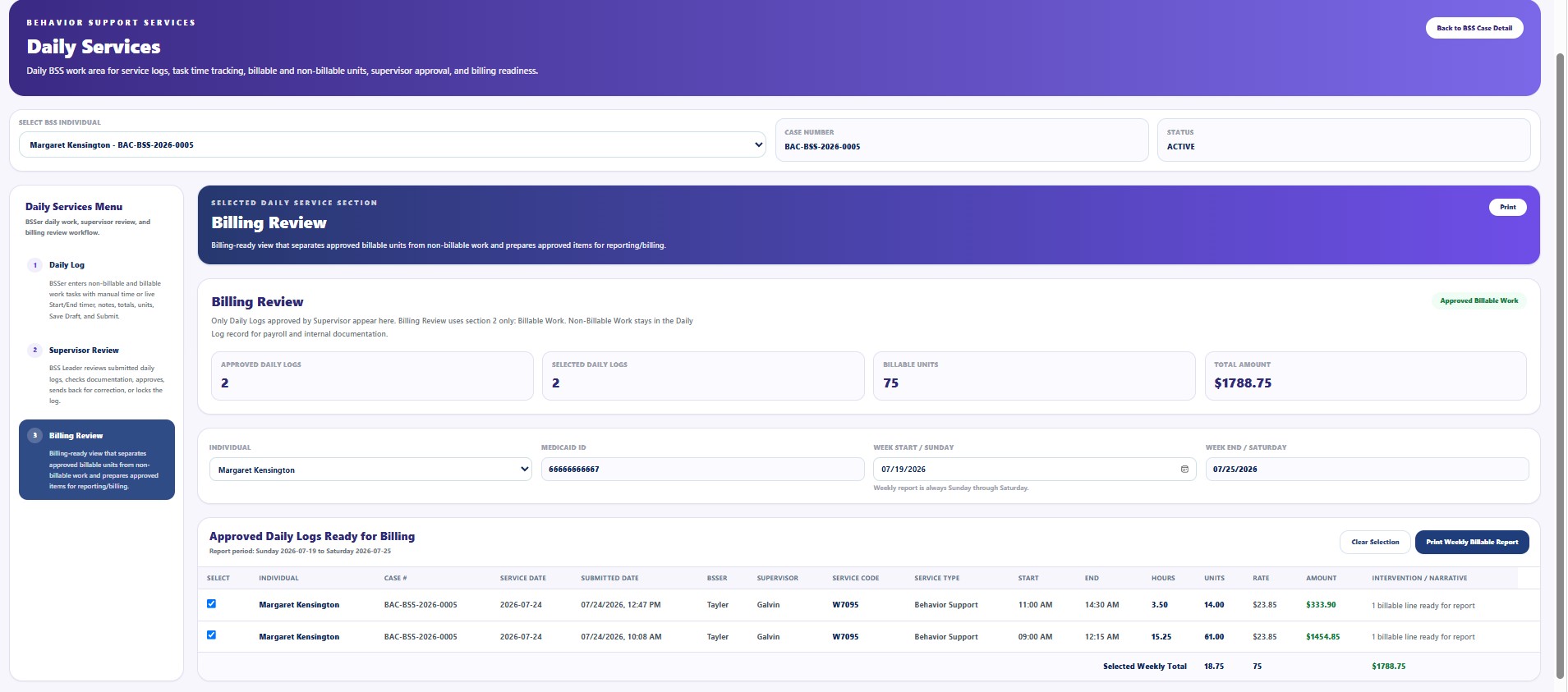
Task: Click the Approved Daily Logs card
Action: (x=372, y=376)
